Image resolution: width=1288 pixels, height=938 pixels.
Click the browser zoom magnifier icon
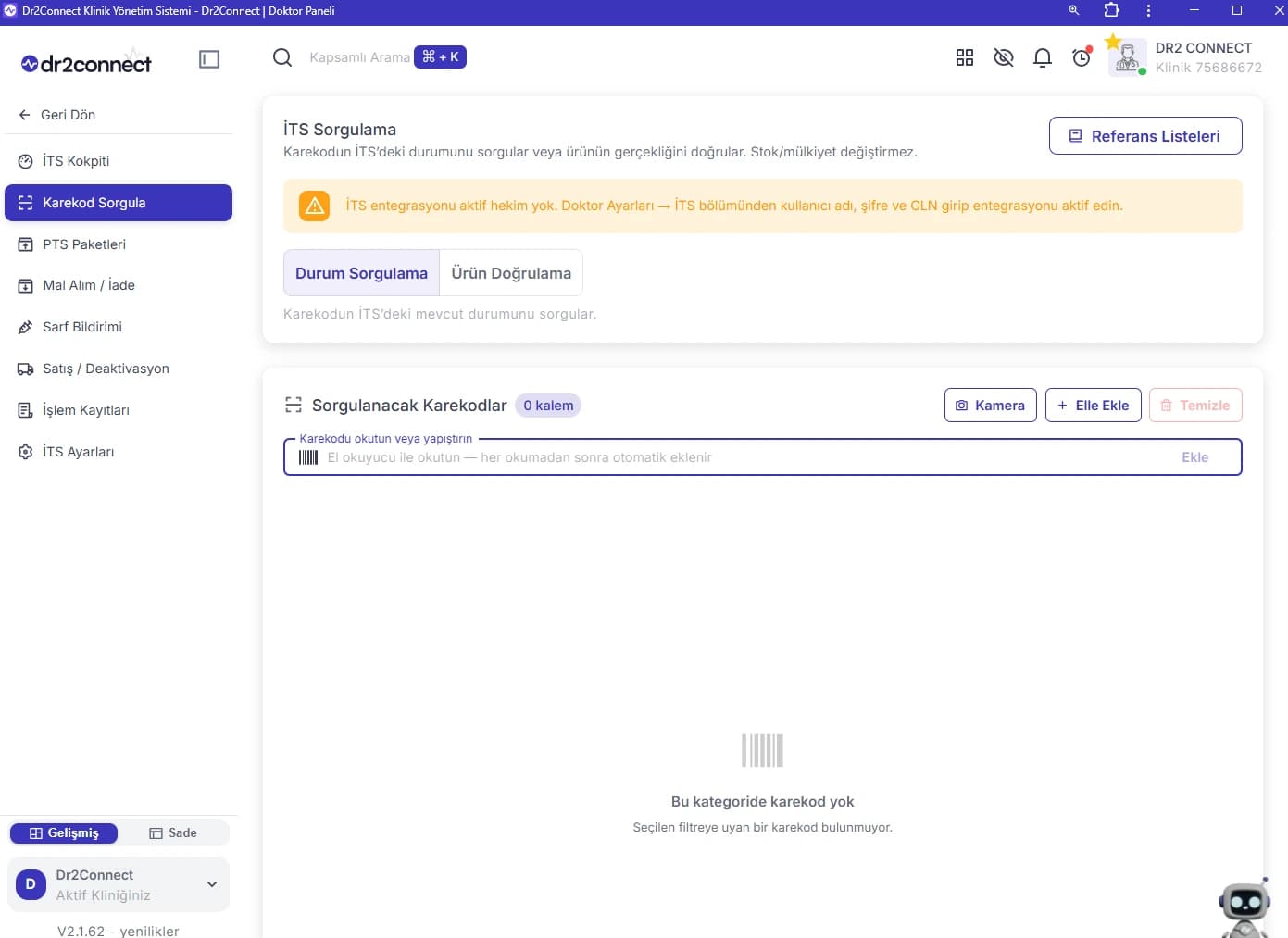(1074, 10)
